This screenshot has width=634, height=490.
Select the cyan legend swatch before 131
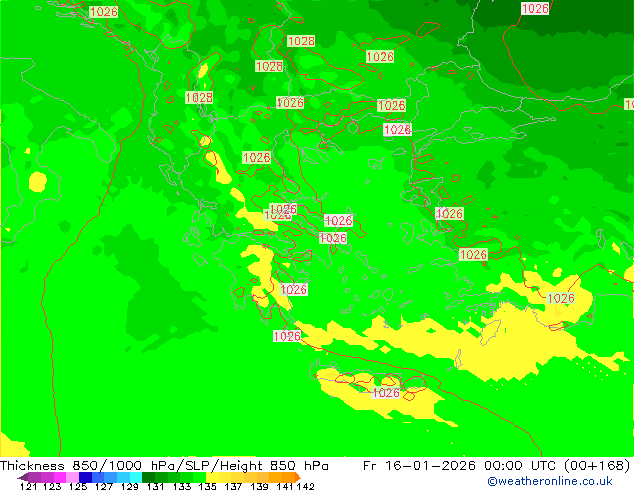pos(136,477)
